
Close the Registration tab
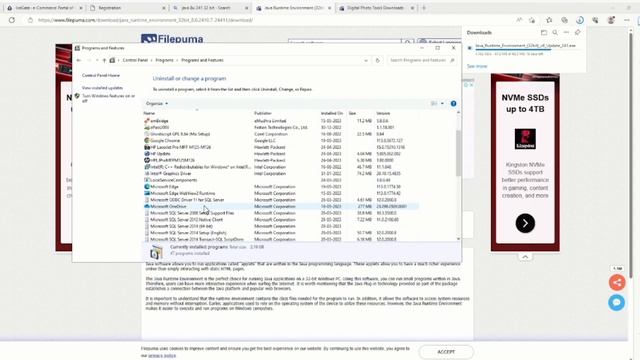coord(164,8)
